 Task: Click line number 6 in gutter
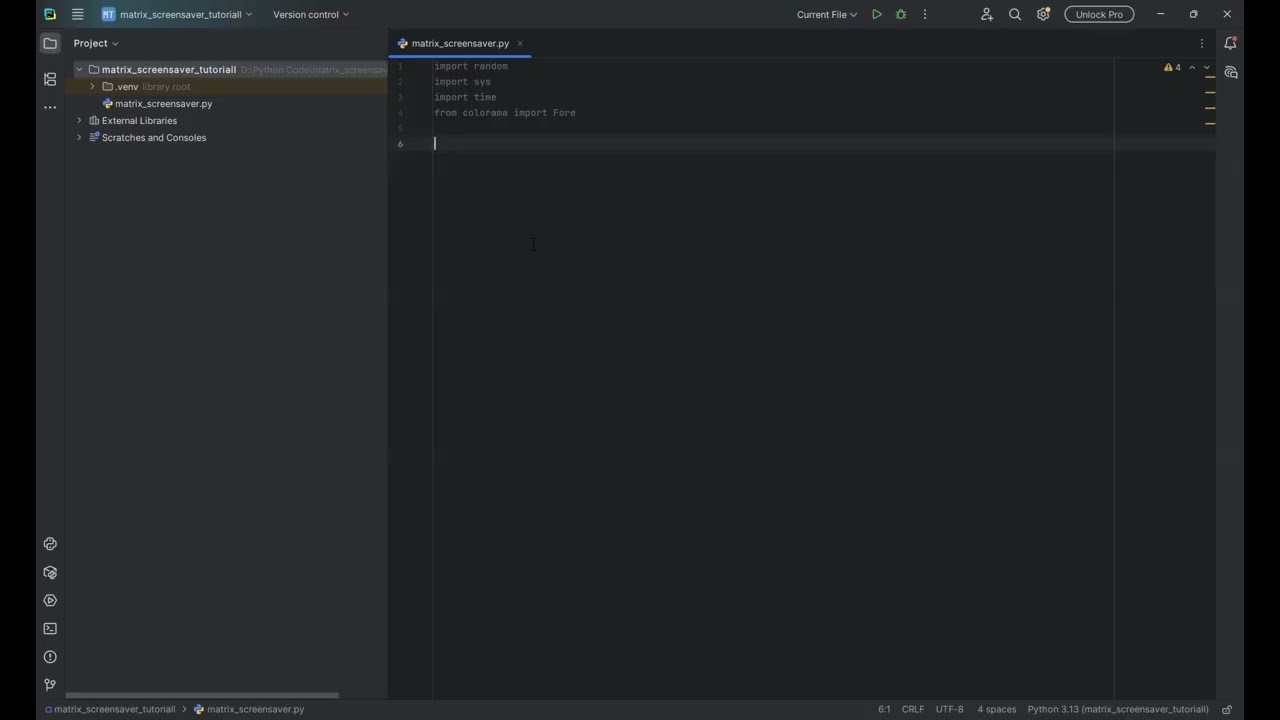(x=400, y=144)
